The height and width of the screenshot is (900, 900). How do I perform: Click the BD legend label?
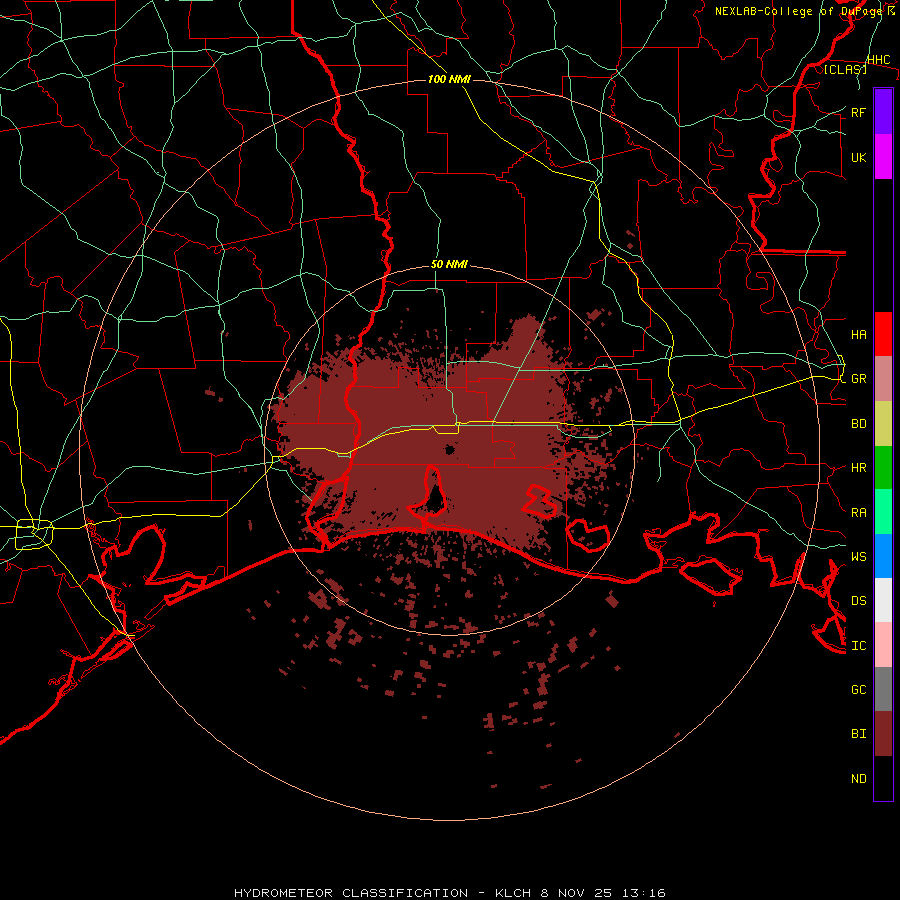click(x=859, y=424)
